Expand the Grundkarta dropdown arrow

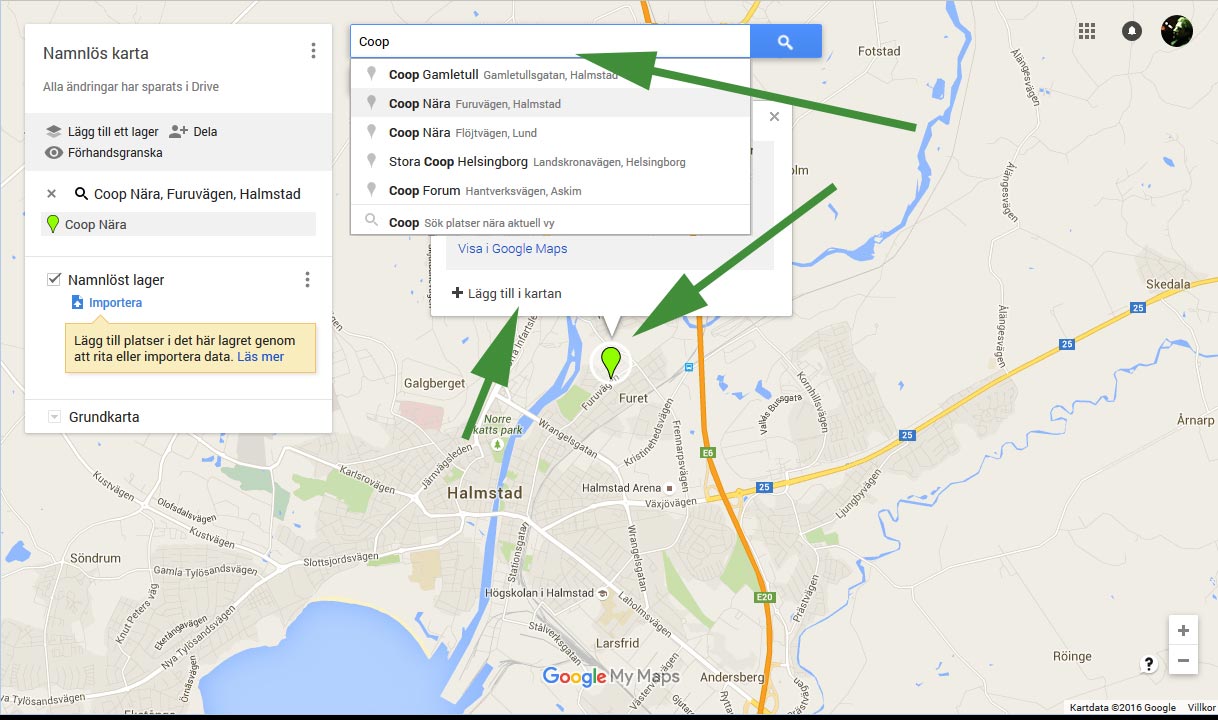(x=54, y=417)
